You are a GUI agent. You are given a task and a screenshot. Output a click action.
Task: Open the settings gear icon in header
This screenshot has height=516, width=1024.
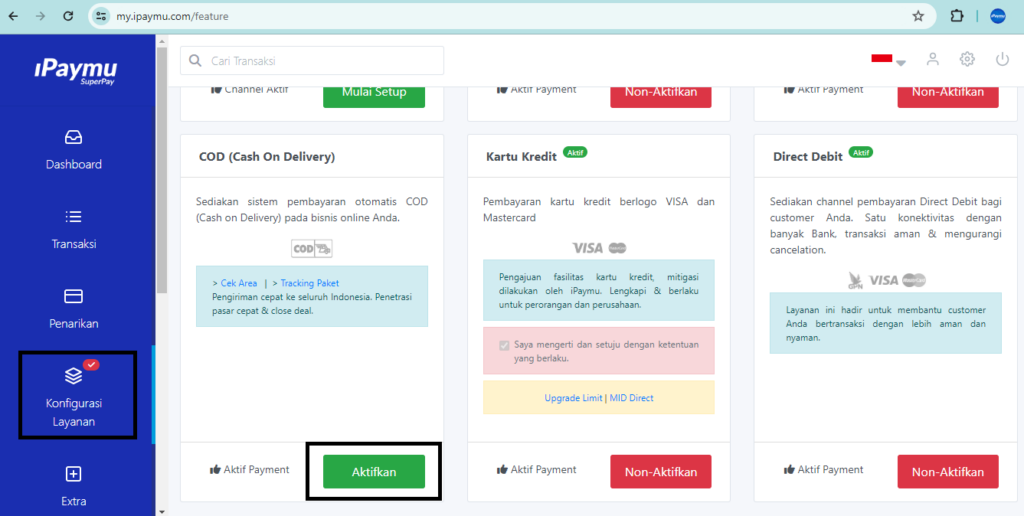coord(967,60)
